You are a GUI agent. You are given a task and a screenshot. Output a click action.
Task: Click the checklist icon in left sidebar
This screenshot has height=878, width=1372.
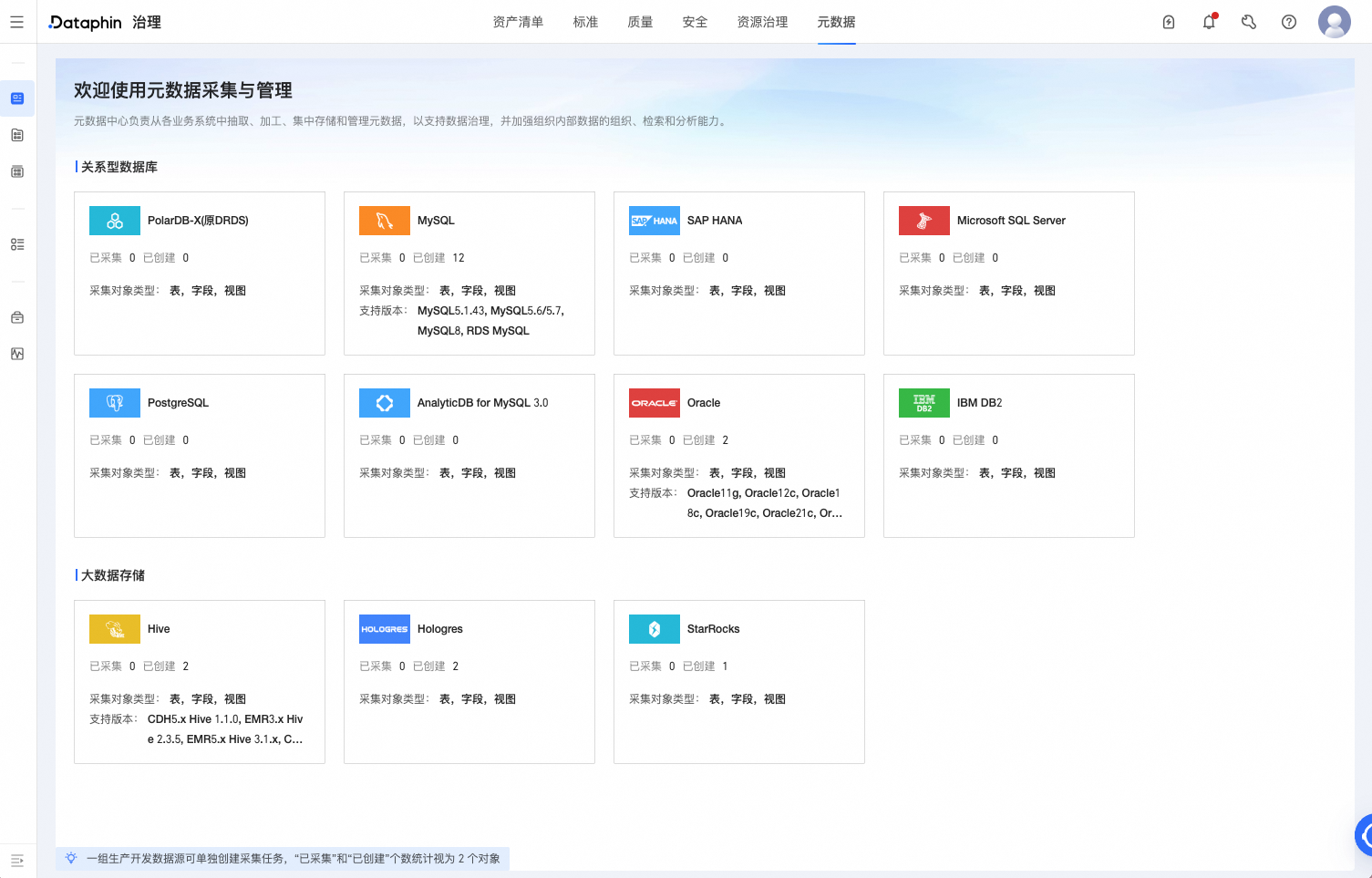pyautogui.click(x=16, y=243)
